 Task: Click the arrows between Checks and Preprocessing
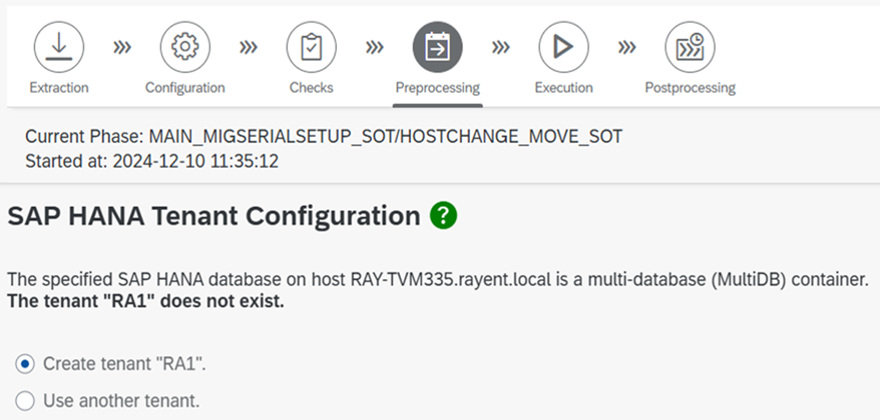click(x=374, y=47)
